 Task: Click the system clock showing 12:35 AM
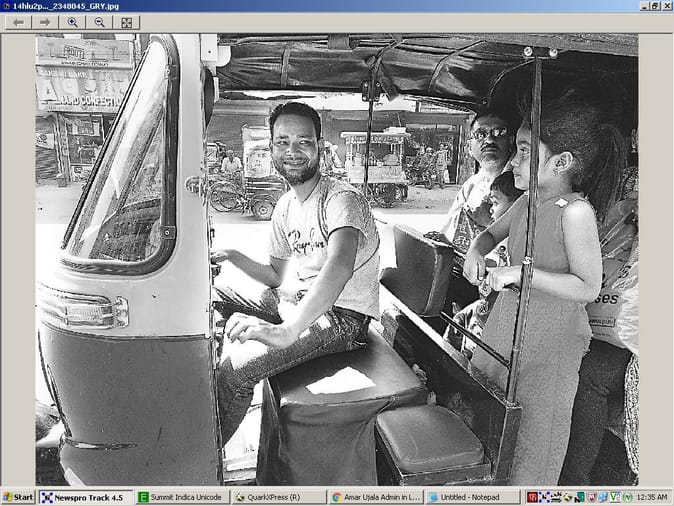(650, 497)
